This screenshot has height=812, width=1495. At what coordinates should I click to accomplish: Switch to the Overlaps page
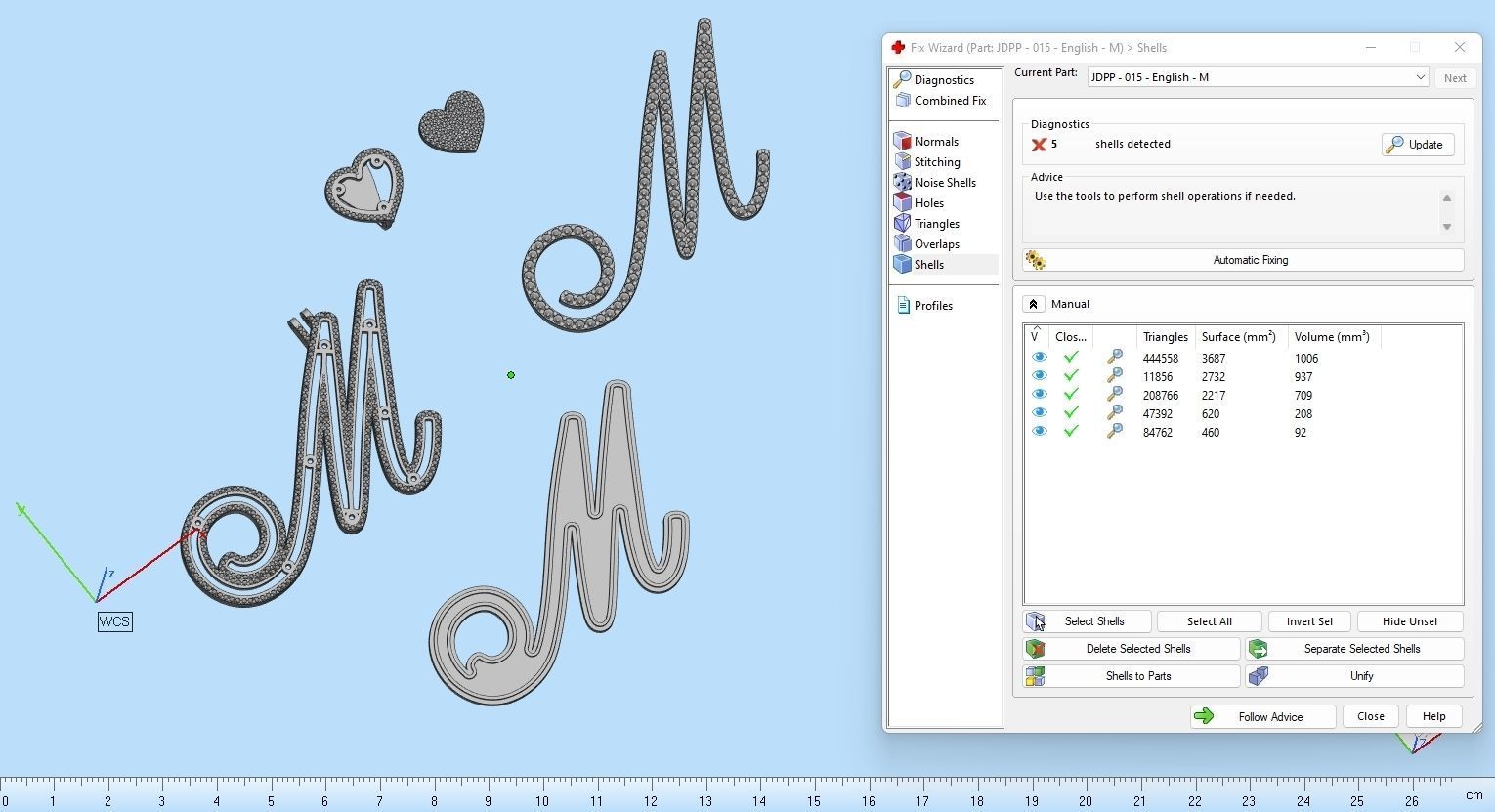tap(926, 244)
